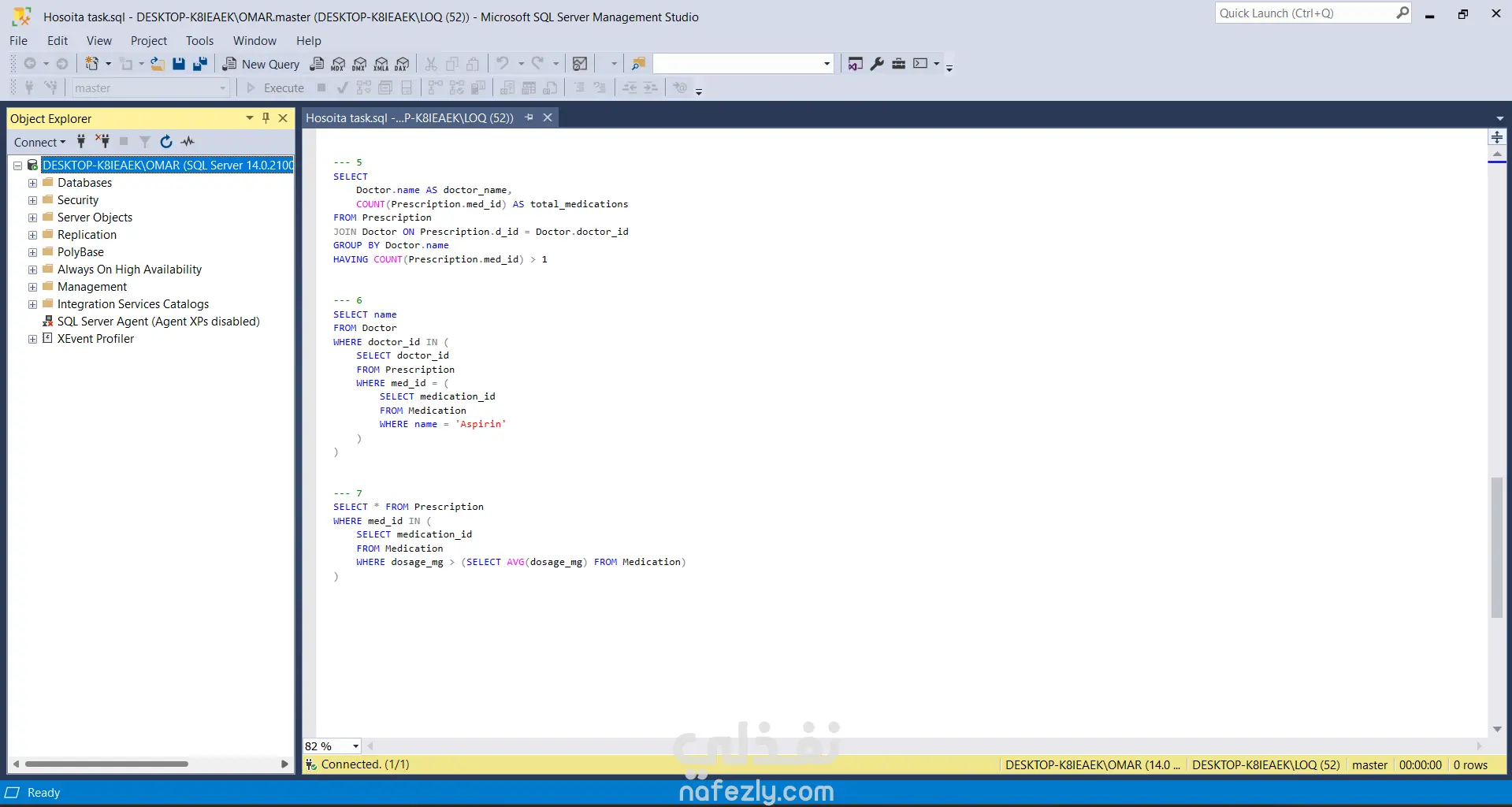Toggle auto-hide pin on Object Explorer
Image resolution: width=1512 pixels, height=807 pixels.
(266, 118)
